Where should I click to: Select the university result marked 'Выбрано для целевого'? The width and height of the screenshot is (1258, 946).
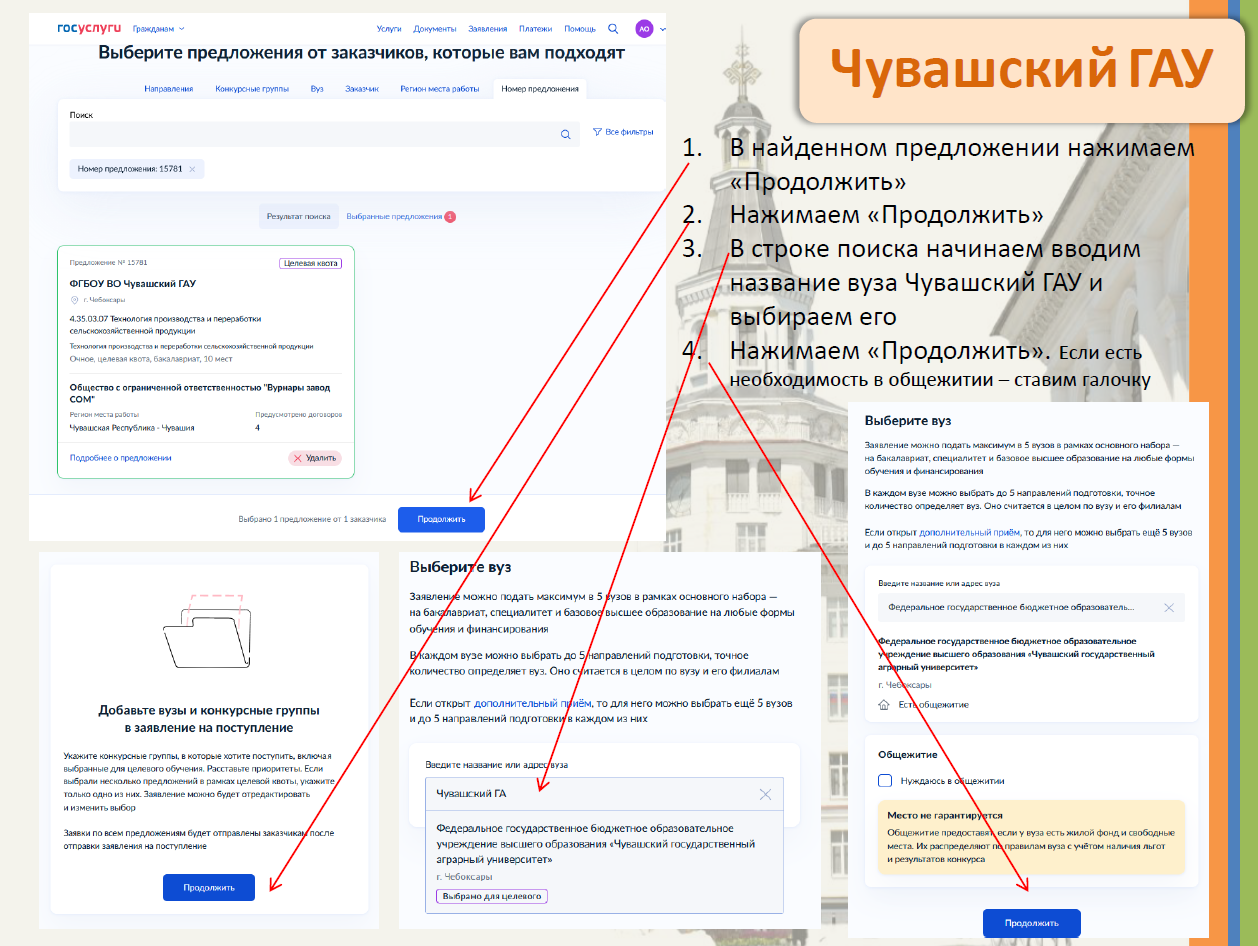pos(604,860)
